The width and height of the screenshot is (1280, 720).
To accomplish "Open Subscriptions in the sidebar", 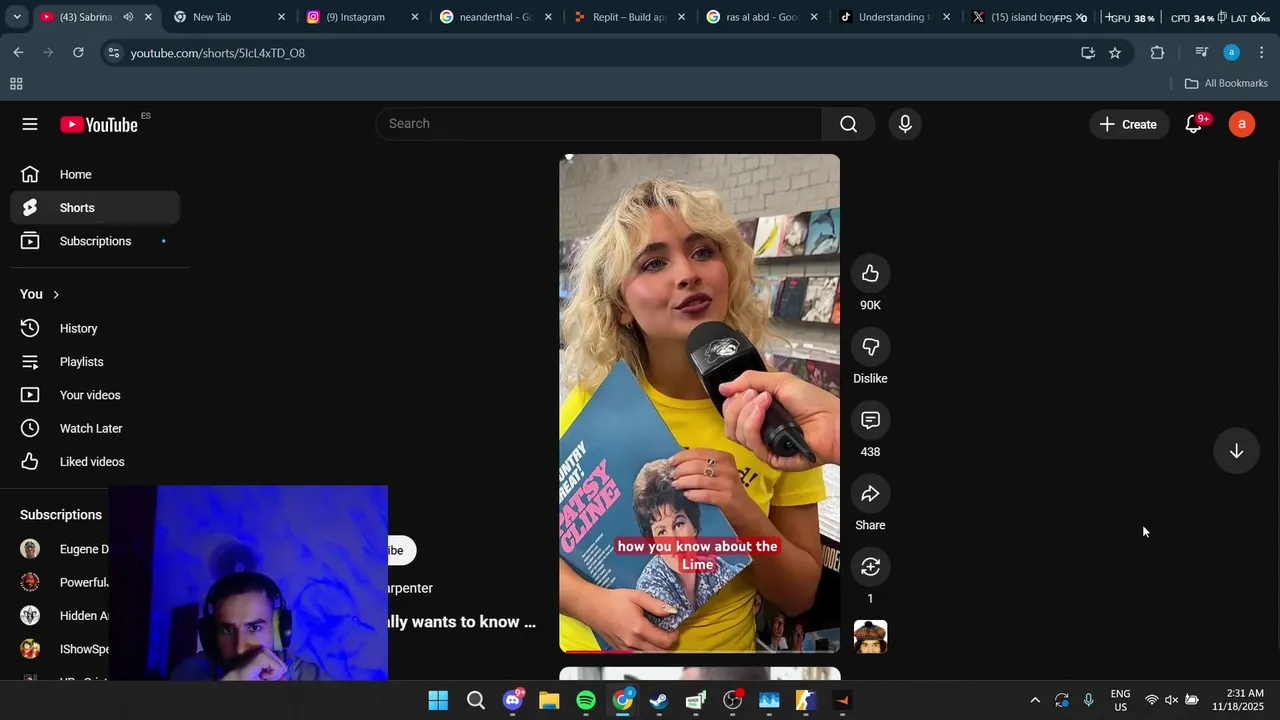I will click(95, 241).
